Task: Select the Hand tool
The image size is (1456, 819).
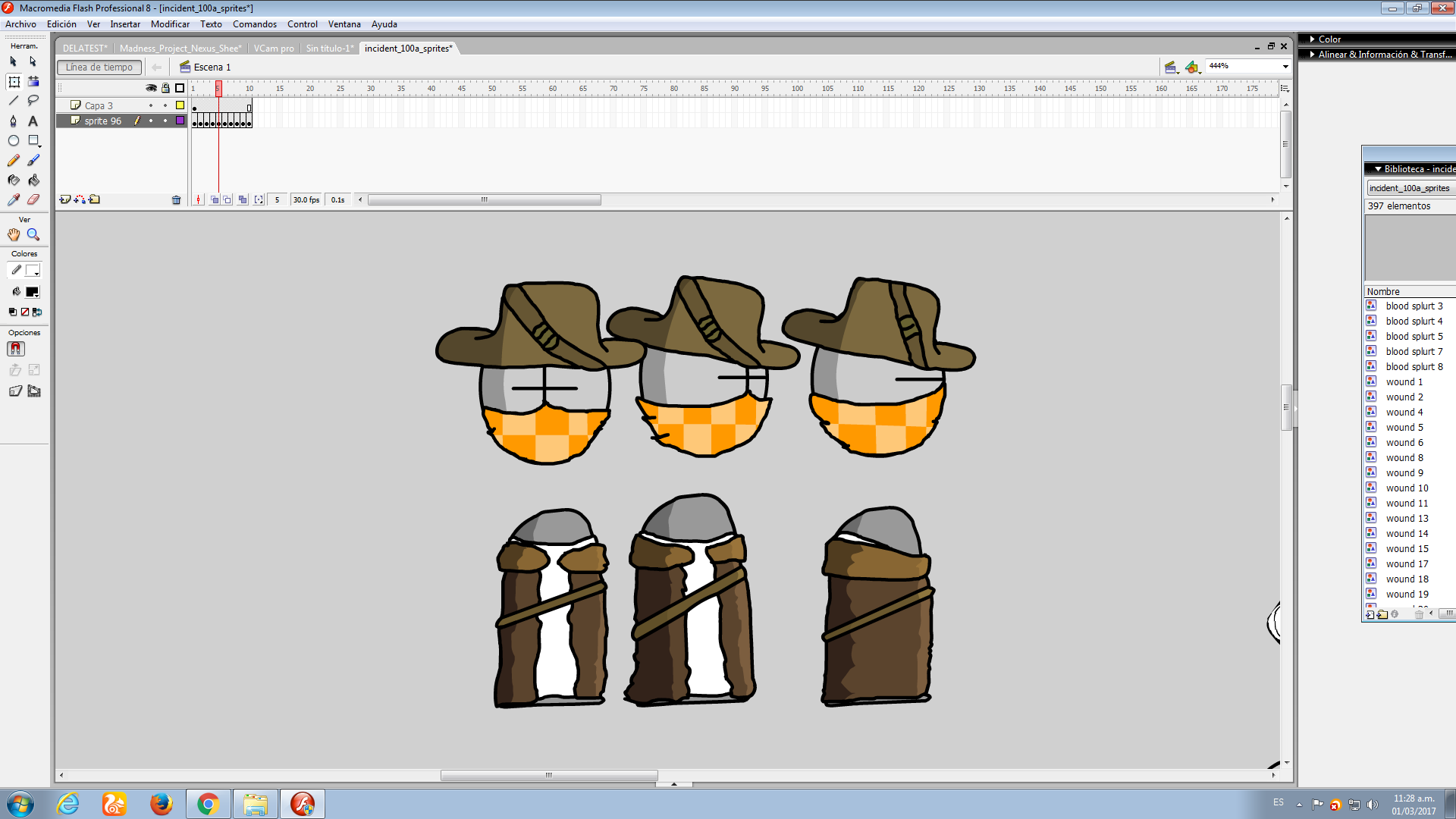Action: point(14,234)
